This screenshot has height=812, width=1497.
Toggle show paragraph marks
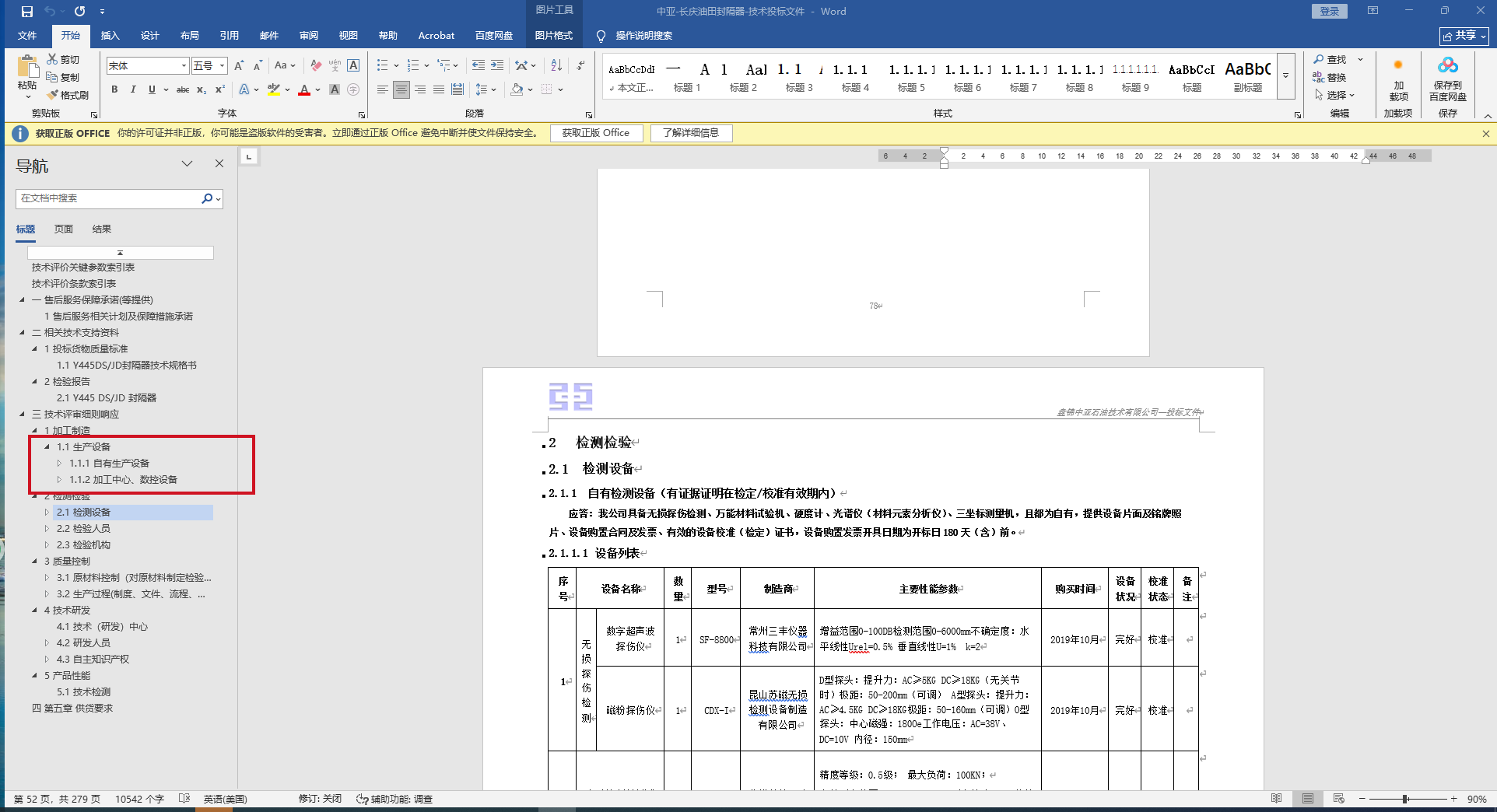[580, 65]
